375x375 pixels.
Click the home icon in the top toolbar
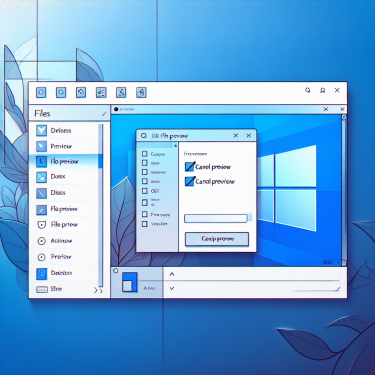[81, 92]
